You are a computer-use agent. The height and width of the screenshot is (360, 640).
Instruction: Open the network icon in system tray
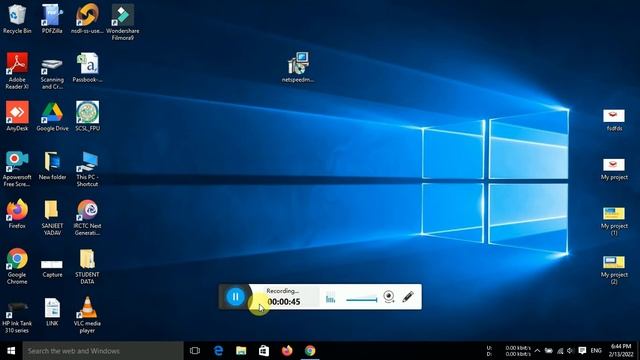pos(560,351)
